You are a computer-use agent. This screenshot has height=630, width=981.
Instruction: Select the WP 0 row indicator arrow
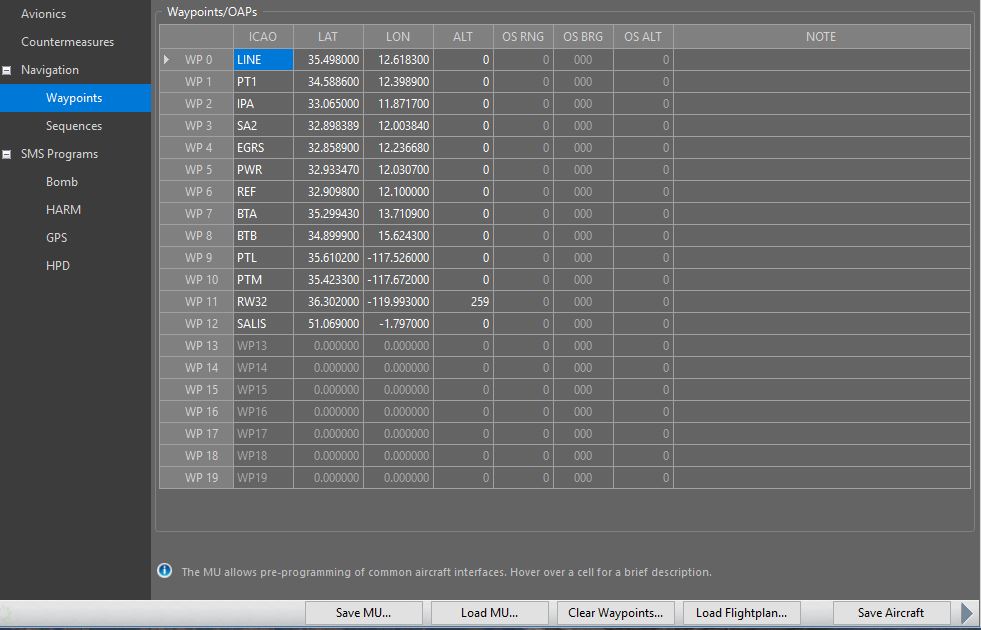tap(166, 60)
